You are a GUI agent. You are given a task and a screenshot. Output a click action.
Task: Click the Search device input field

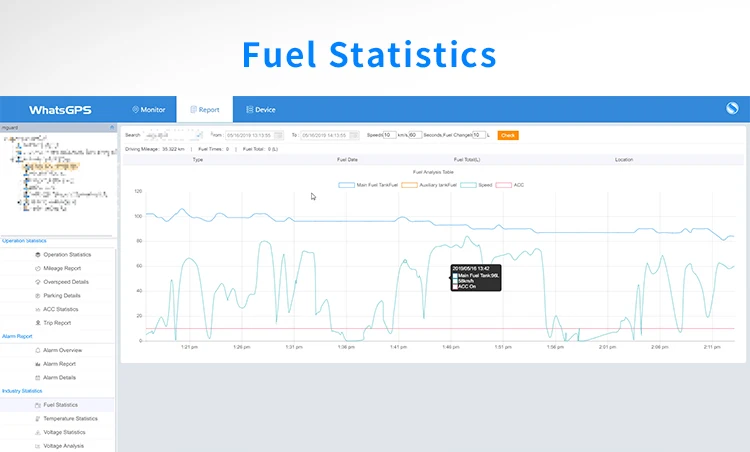point(173,135)
